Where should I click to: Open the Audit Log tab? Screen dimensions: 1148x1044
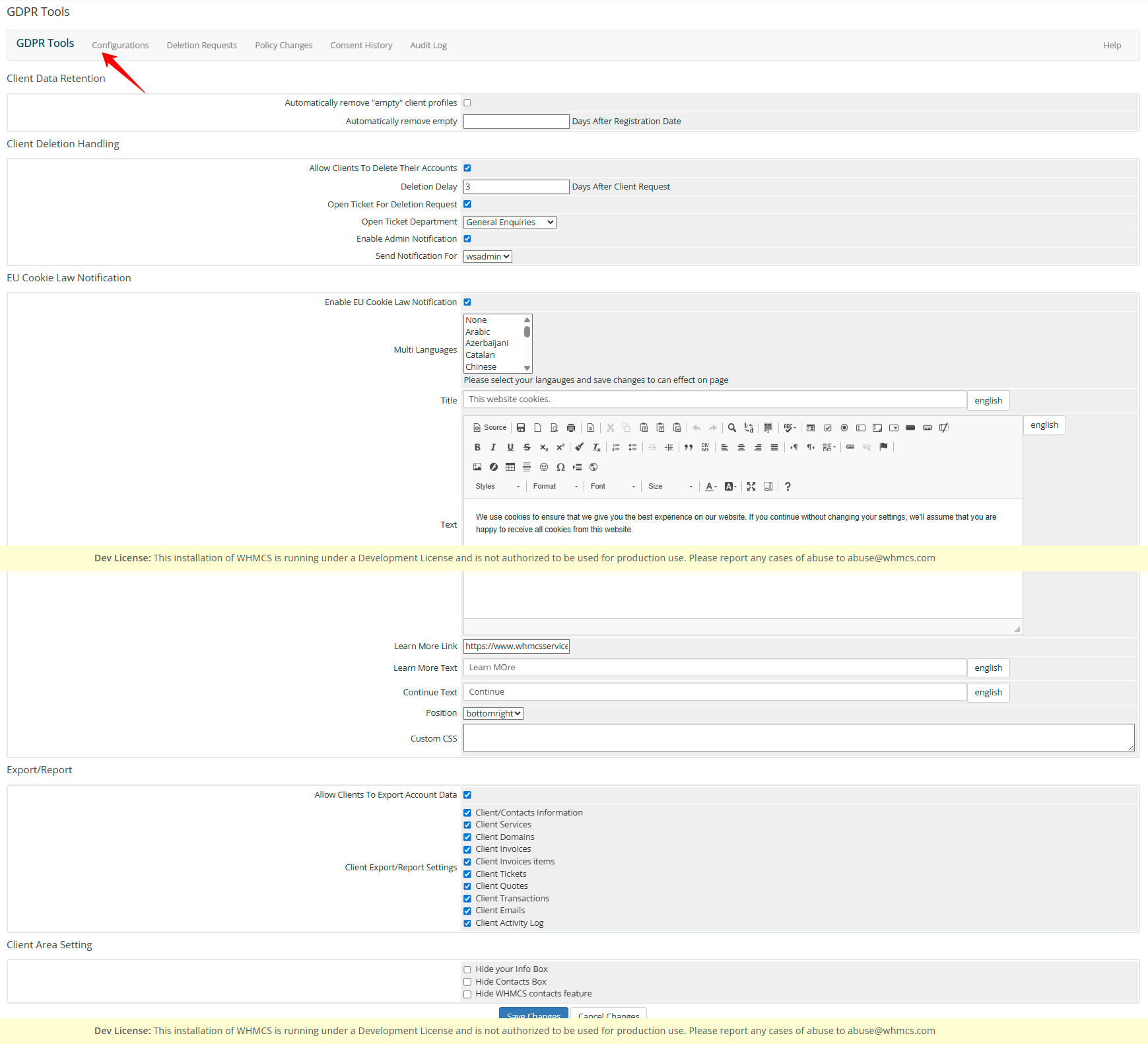point(428,46)
